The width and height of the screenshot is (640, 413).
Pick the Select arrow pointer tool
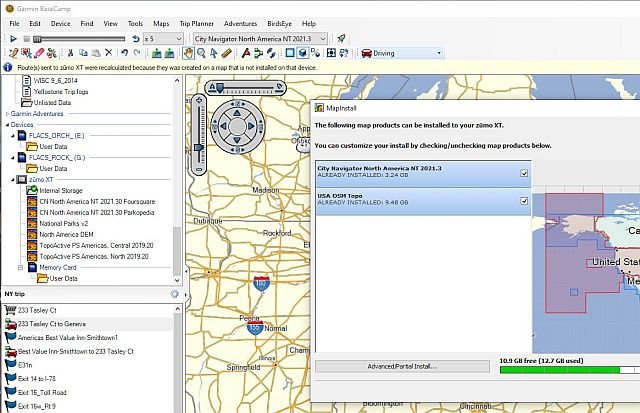pyautogui.click(x=213, y=53)
